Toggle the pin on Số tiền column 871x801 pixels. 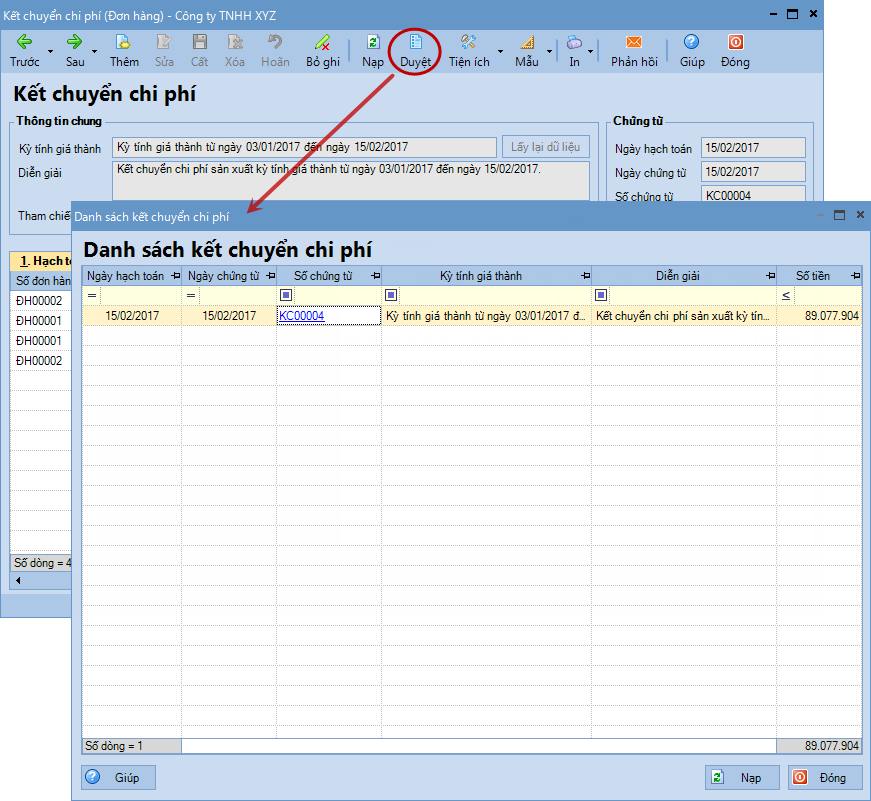[854, 276]
